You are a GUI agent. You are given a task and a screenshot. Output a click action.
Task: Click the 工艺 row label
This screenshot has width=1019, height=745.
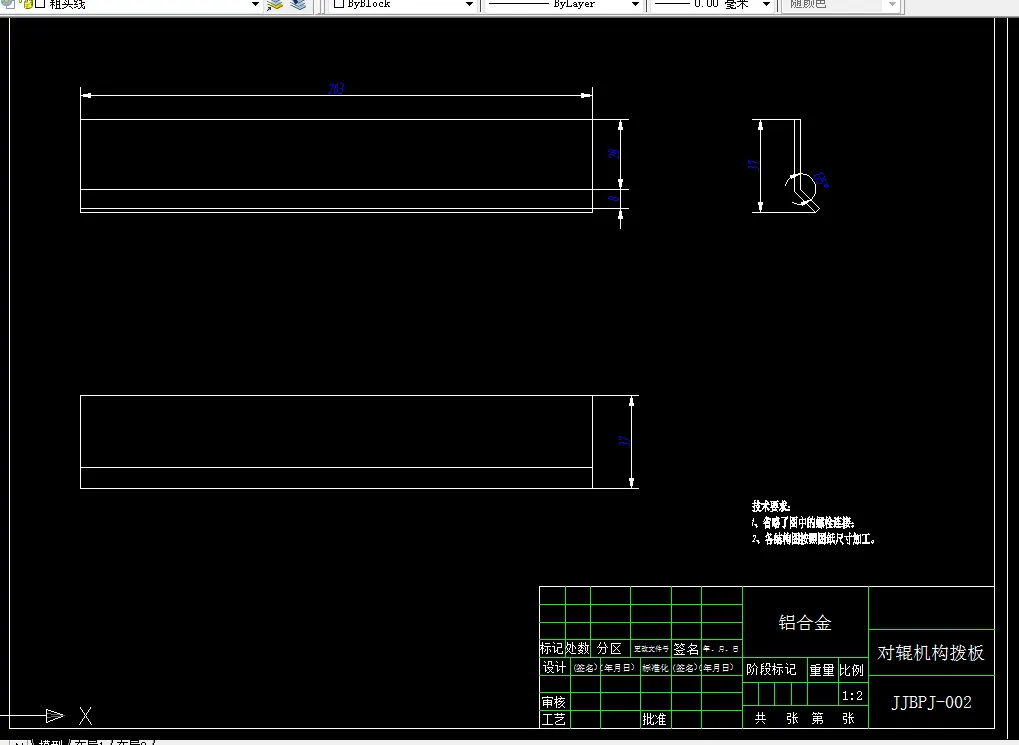(x=554, y=720)
